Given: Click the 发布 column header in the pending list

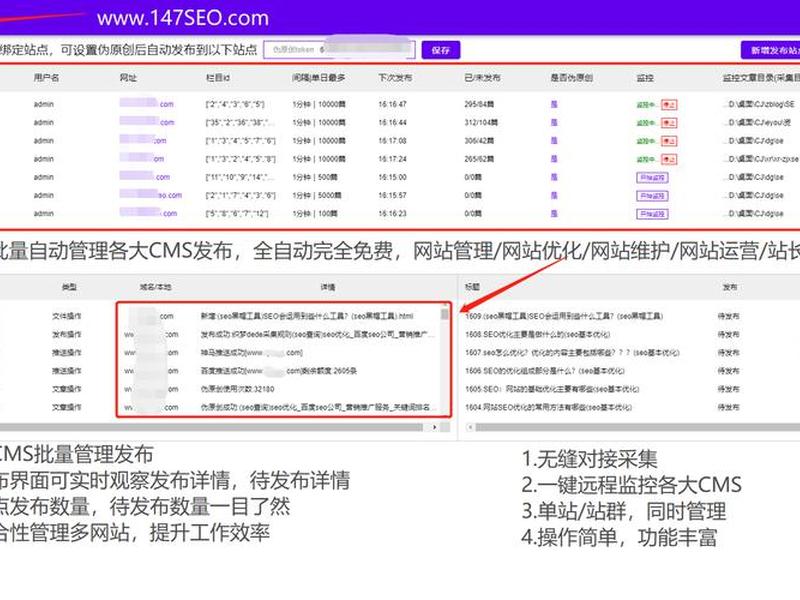Looking at the screenshot, I should [730, 287].
